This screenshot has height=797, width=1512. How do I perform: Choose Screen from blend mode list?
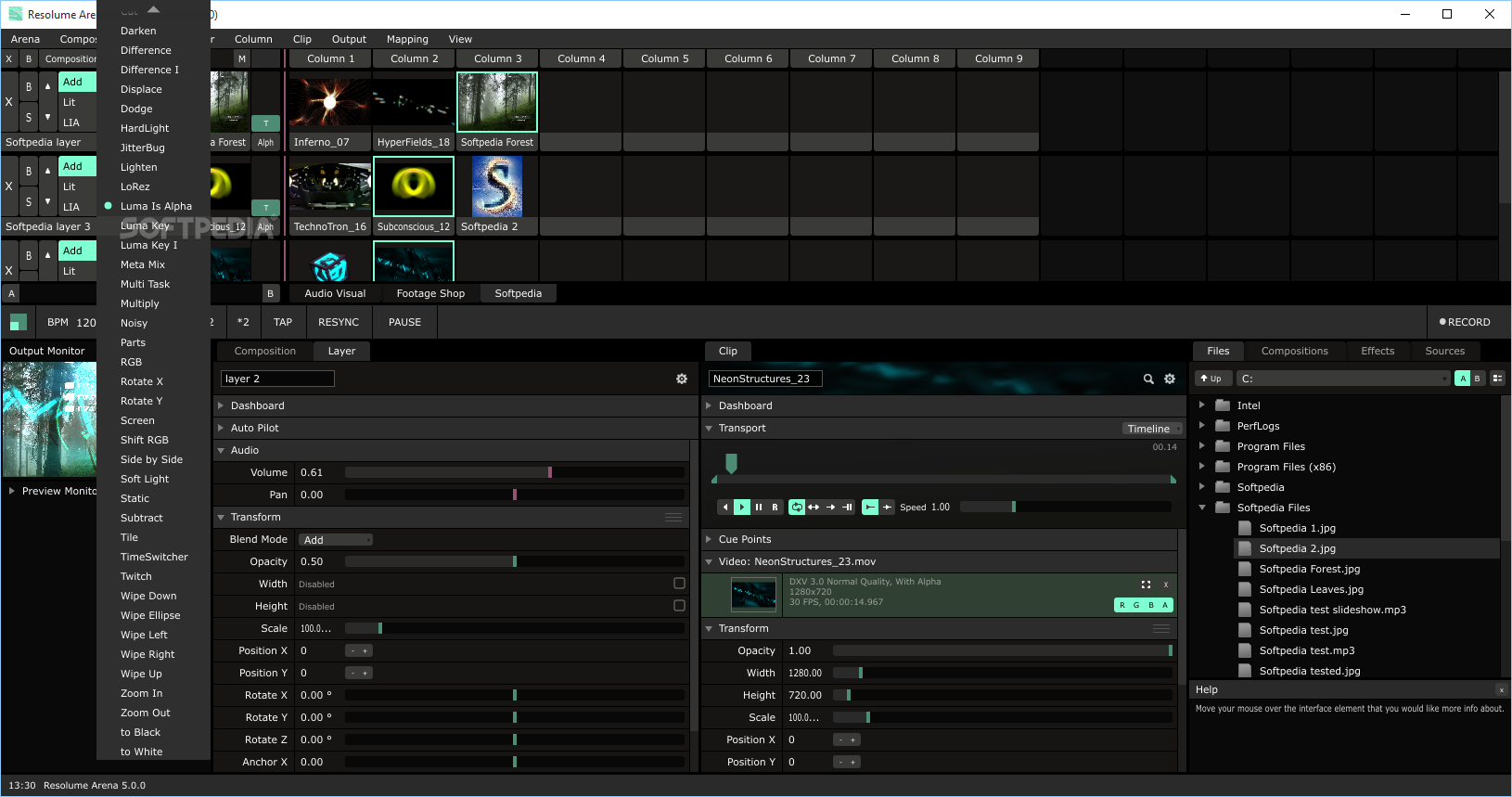[x=137, y=420]
